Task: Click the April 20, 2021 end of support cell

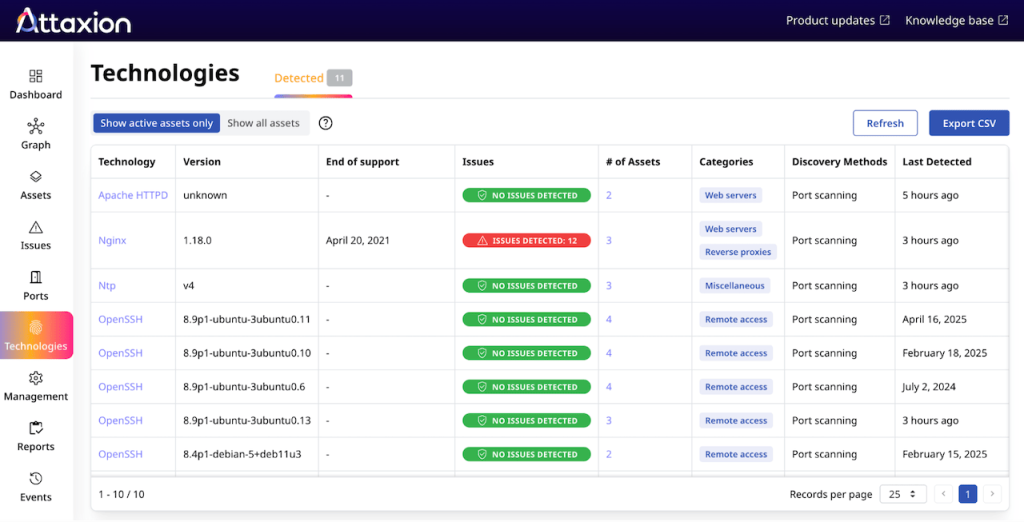Action: 358,240
